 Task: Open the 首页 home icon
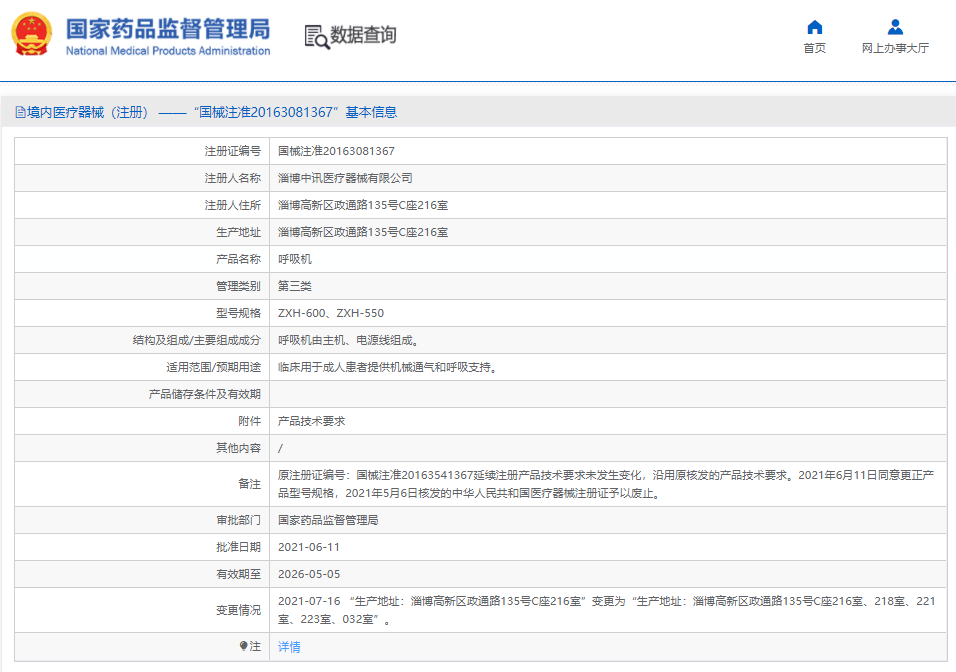point(814,27)
